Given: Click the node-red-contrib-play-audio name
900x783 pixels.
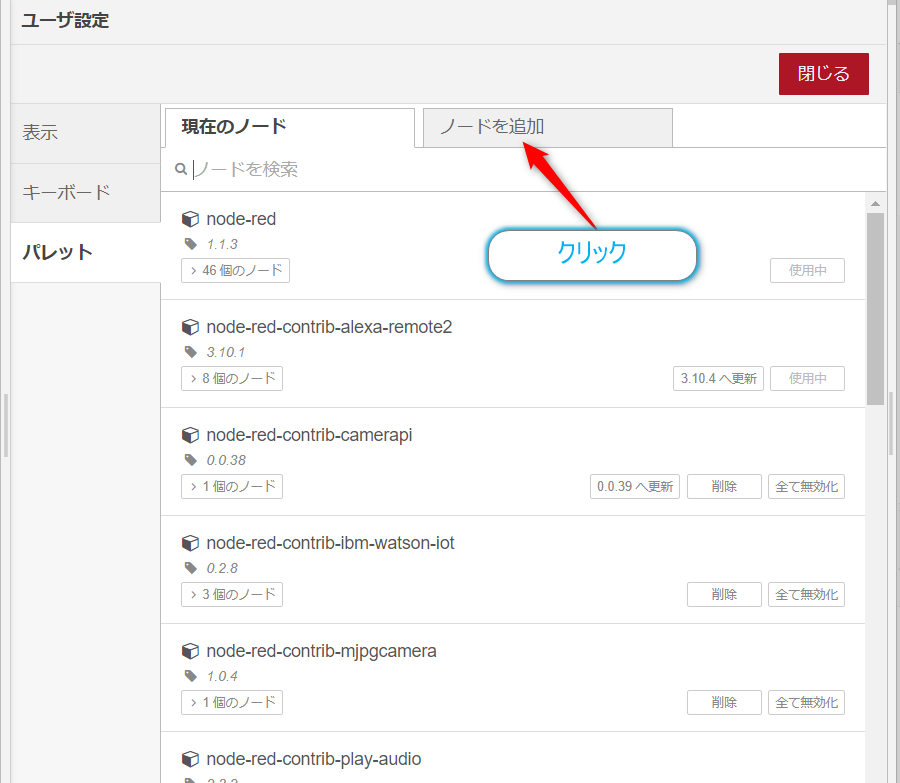Looking at the screenshot, I should (313, 758).
